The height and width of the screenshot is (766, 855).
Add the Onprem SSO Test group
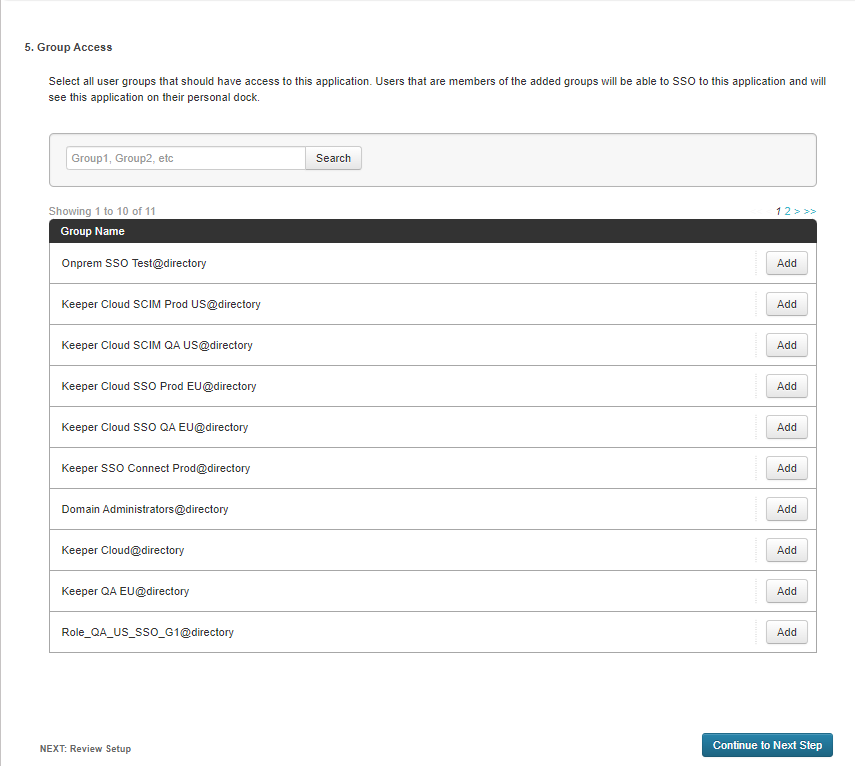coord(786,263)
